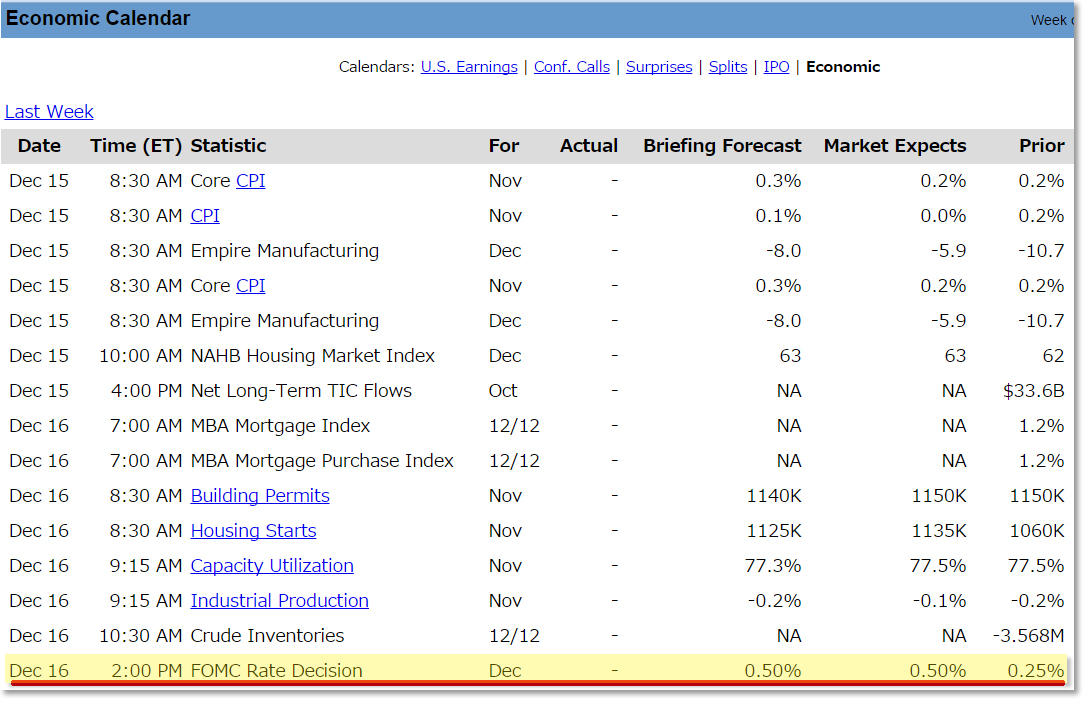Select the 62 prior NAHB value
1091x707 pixels.
(x=1053, y=356)
